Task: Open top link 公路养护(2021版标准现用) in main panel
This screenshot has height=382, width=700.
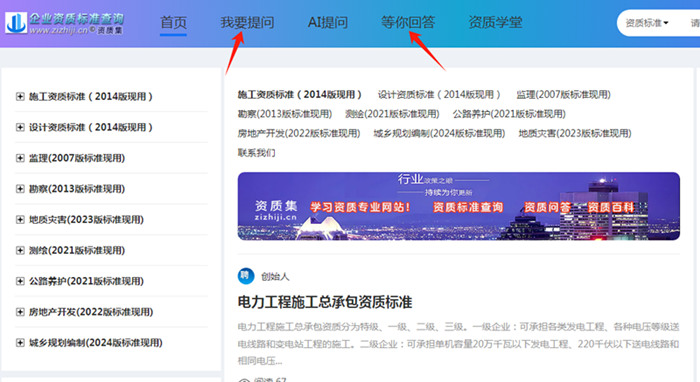Action: coord(509,114)
